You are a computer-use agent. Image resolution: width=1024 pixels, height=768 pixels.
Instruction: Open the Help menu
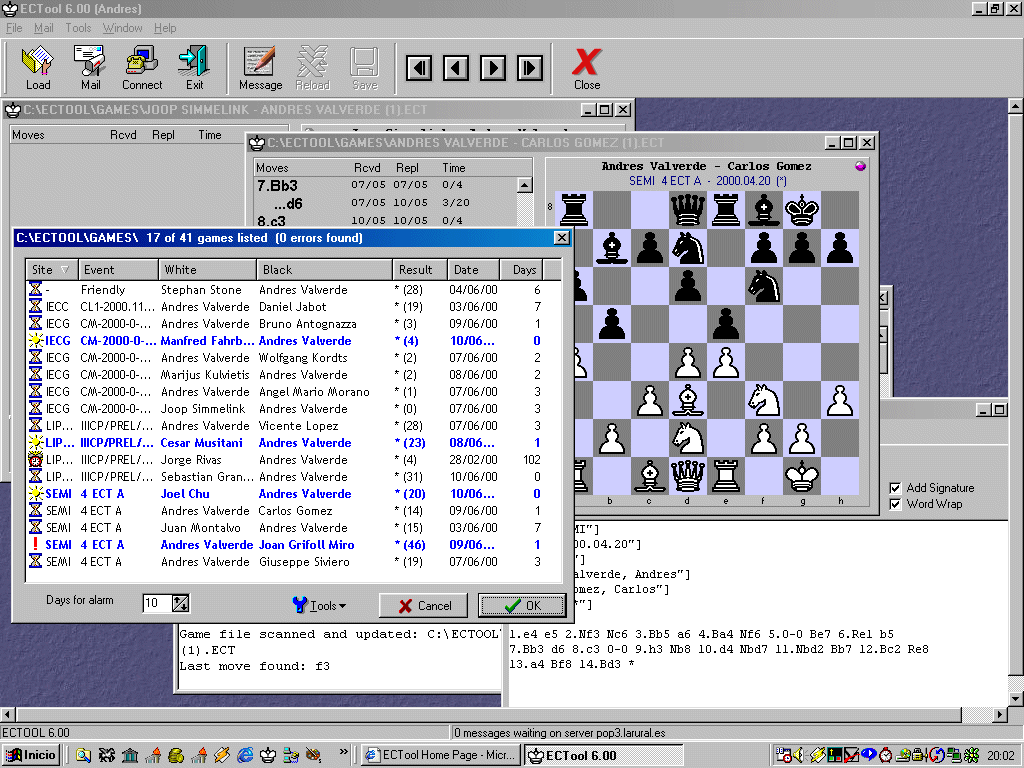coord(165,28)
